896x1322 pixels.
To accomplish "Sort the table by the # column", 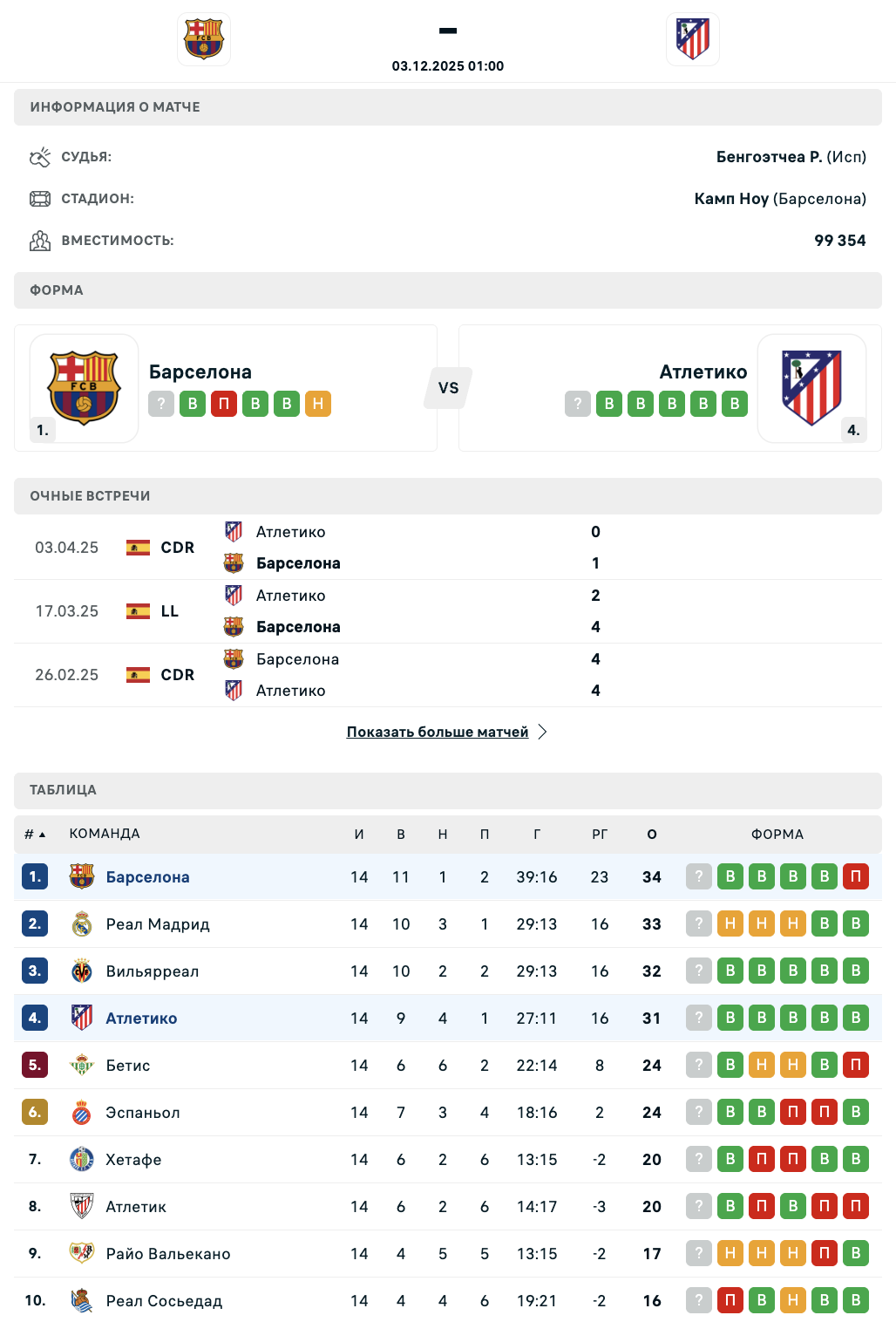I will (x=34, y=835).
